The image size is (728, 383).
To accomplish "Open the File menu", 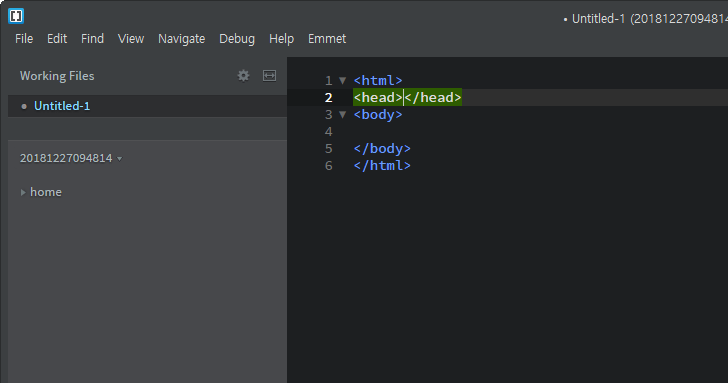I will (24, 39).
